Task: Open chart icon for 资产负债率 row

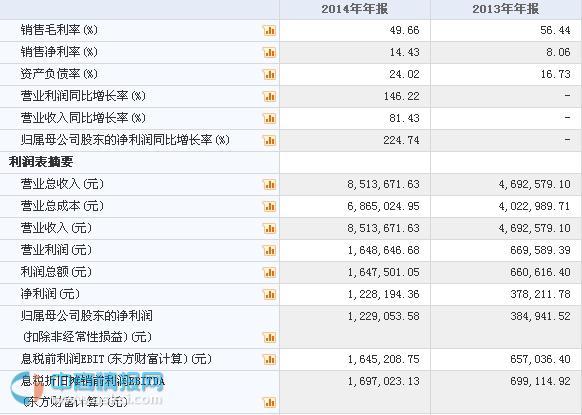Action: [x=270, y=74]
